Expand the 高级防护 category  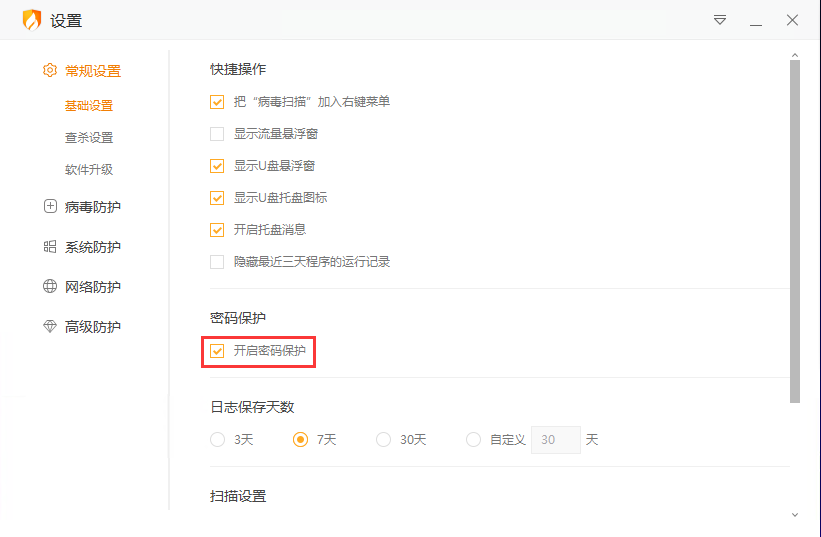pyautogui.click(x=92, y=327)
